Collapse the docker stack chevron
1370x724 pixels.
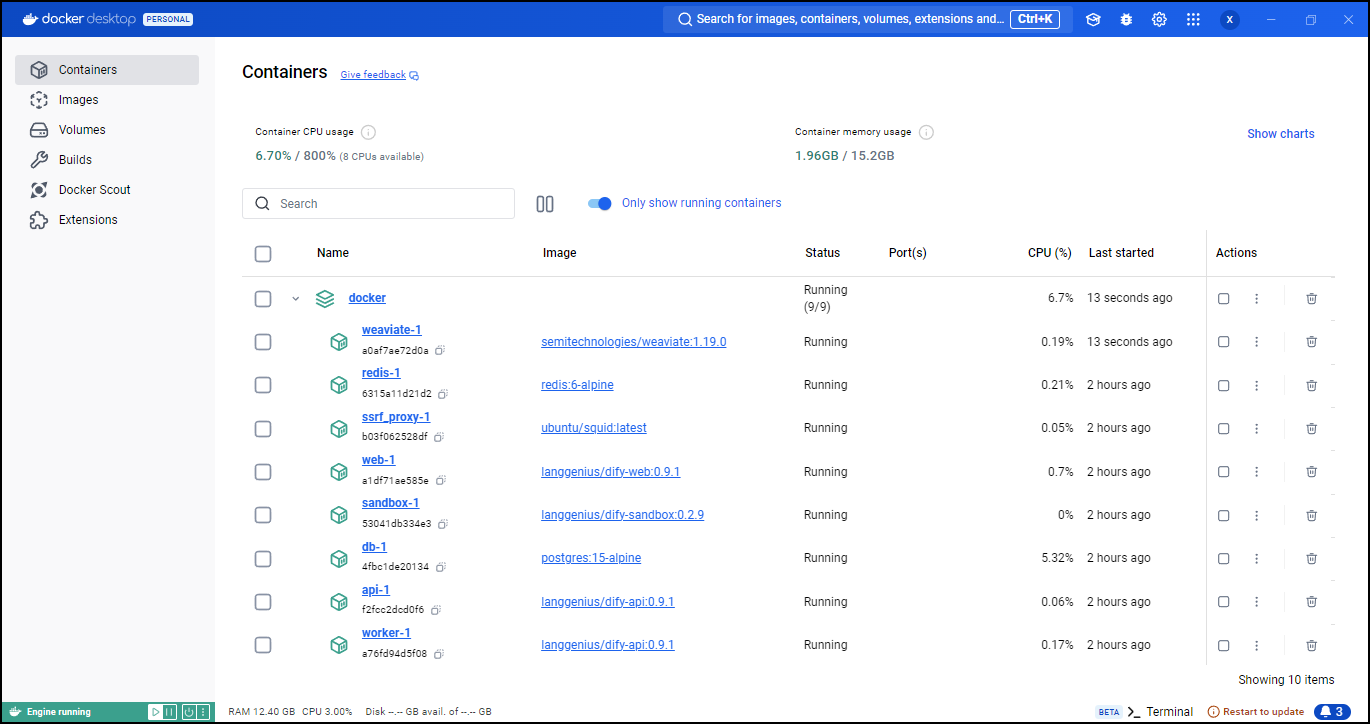pos(295,299)
